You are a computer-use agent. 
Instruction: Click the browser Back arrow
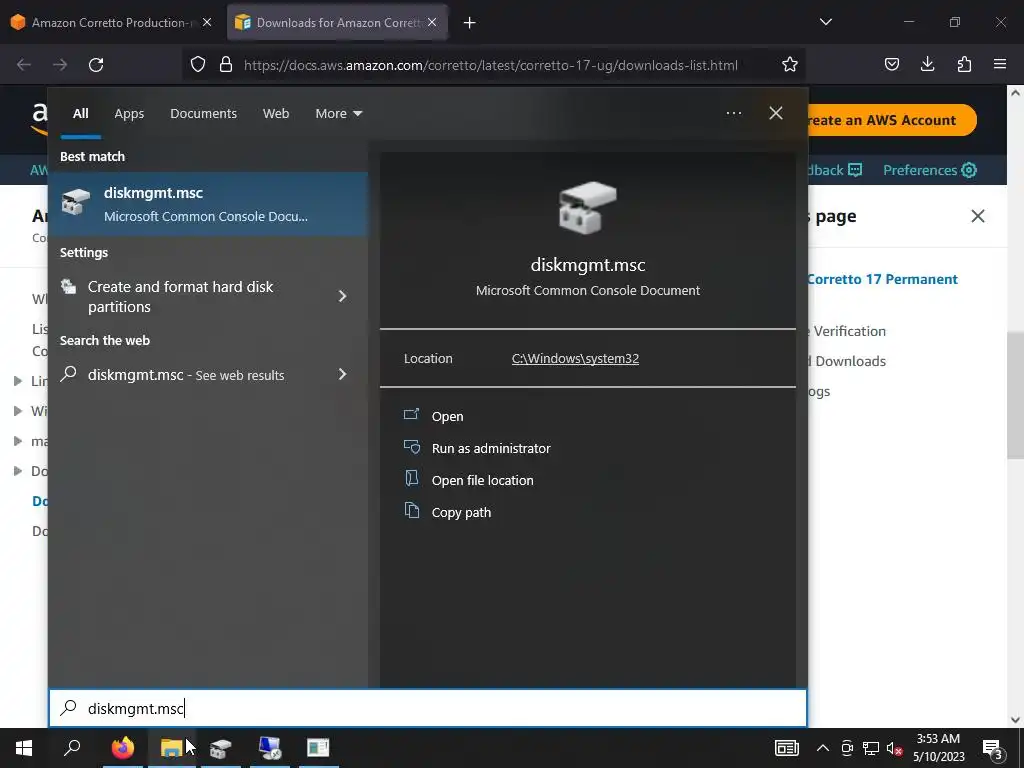click(x=24, y=65)
